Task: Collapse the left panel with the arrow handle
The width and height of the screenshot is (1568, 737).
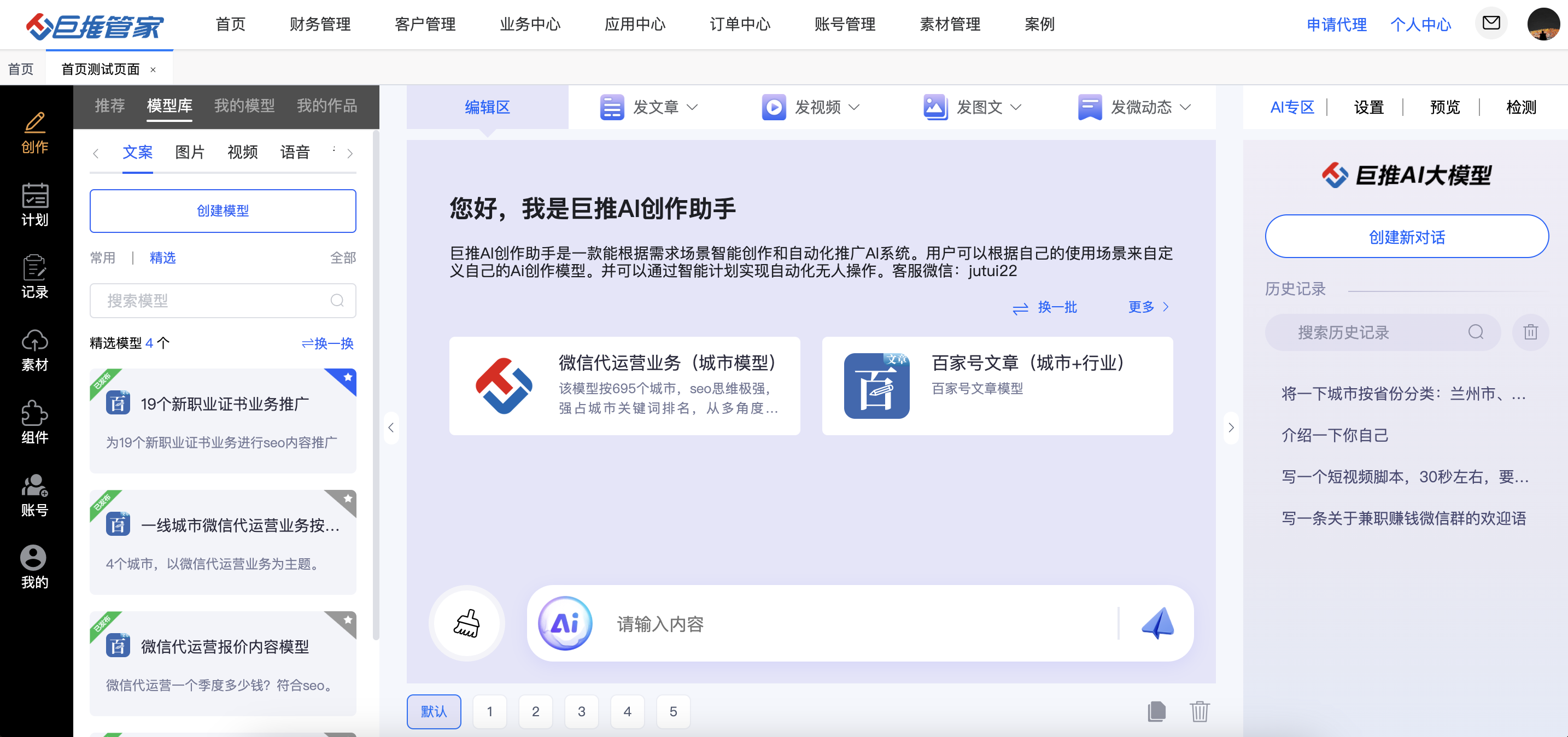Action: 391,428
